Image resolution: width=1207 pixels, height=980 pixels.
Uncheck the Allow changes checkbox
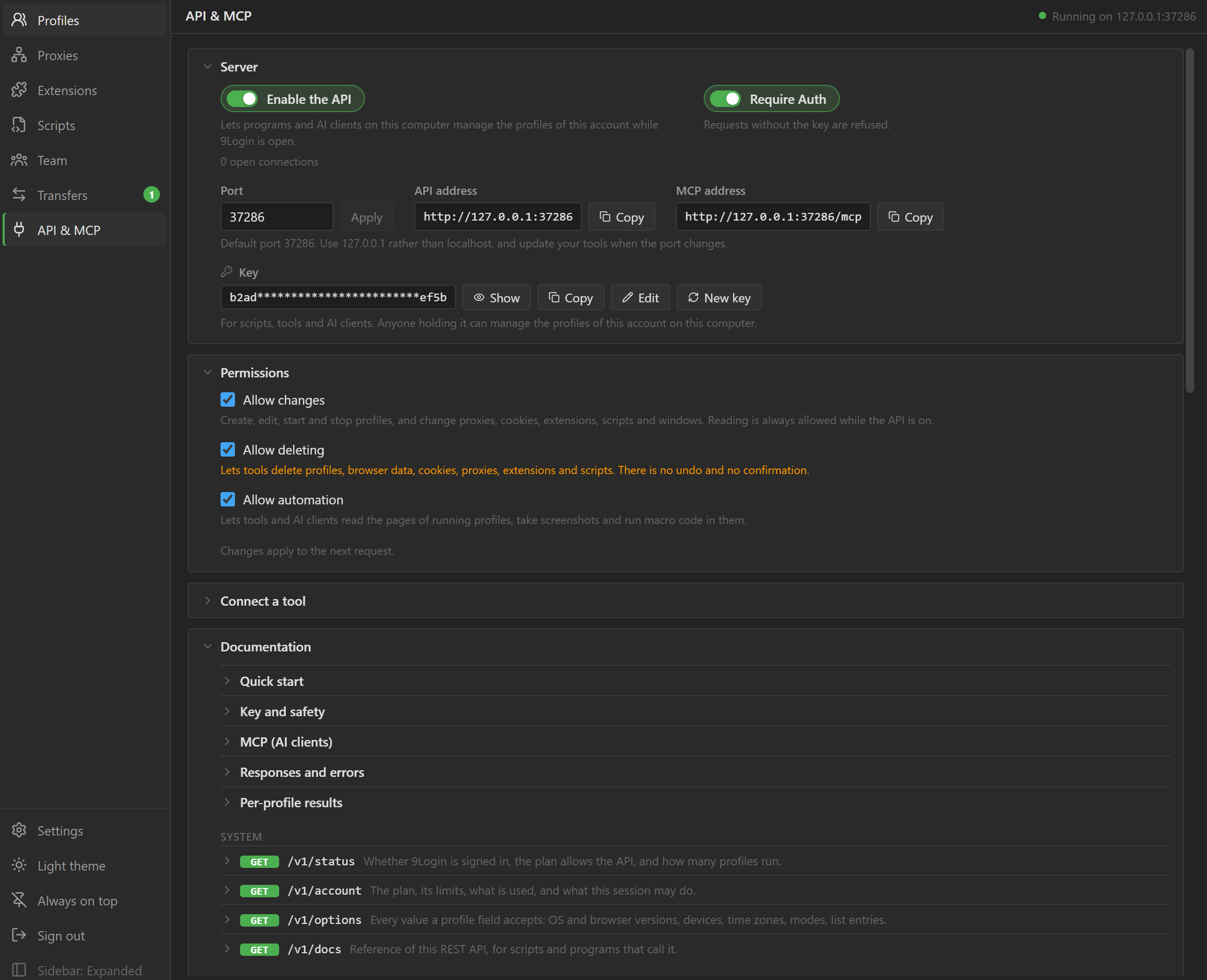coord(227,400)
